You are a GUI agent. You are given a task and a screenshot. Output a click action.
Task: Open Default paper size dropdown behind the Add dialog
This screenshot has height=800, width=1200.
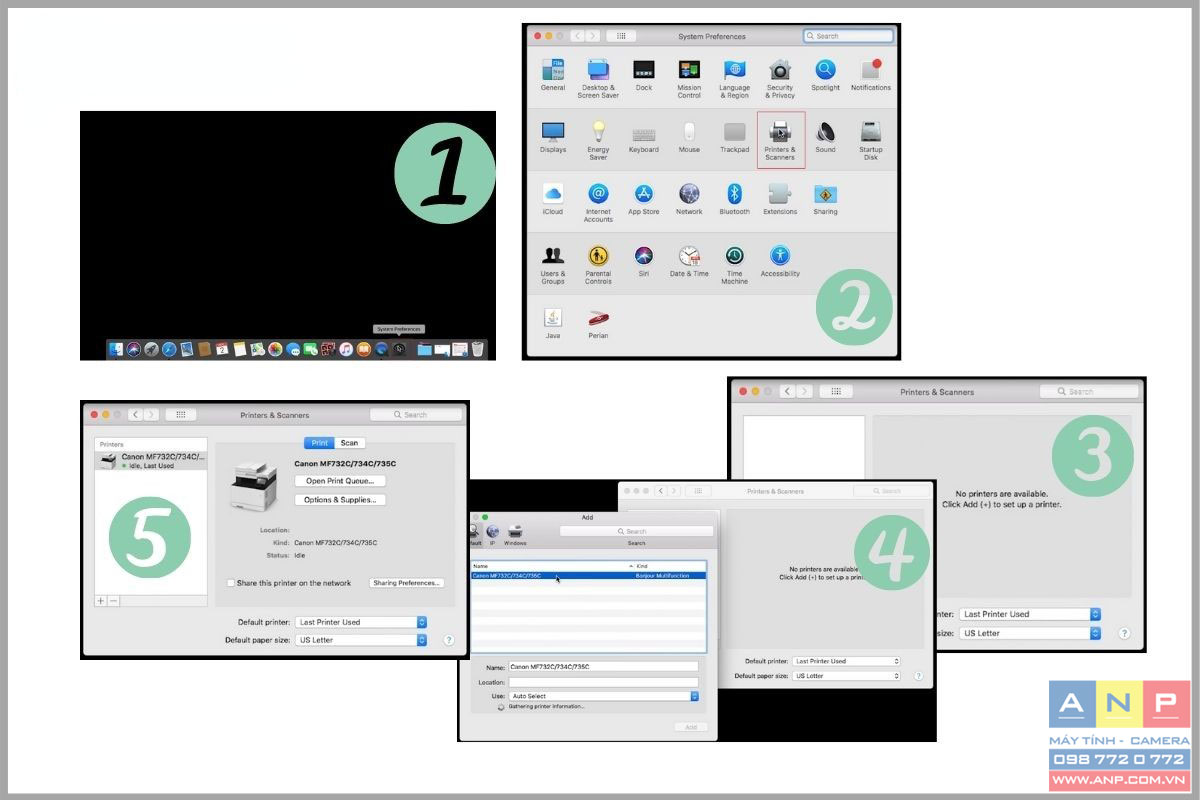846,676
